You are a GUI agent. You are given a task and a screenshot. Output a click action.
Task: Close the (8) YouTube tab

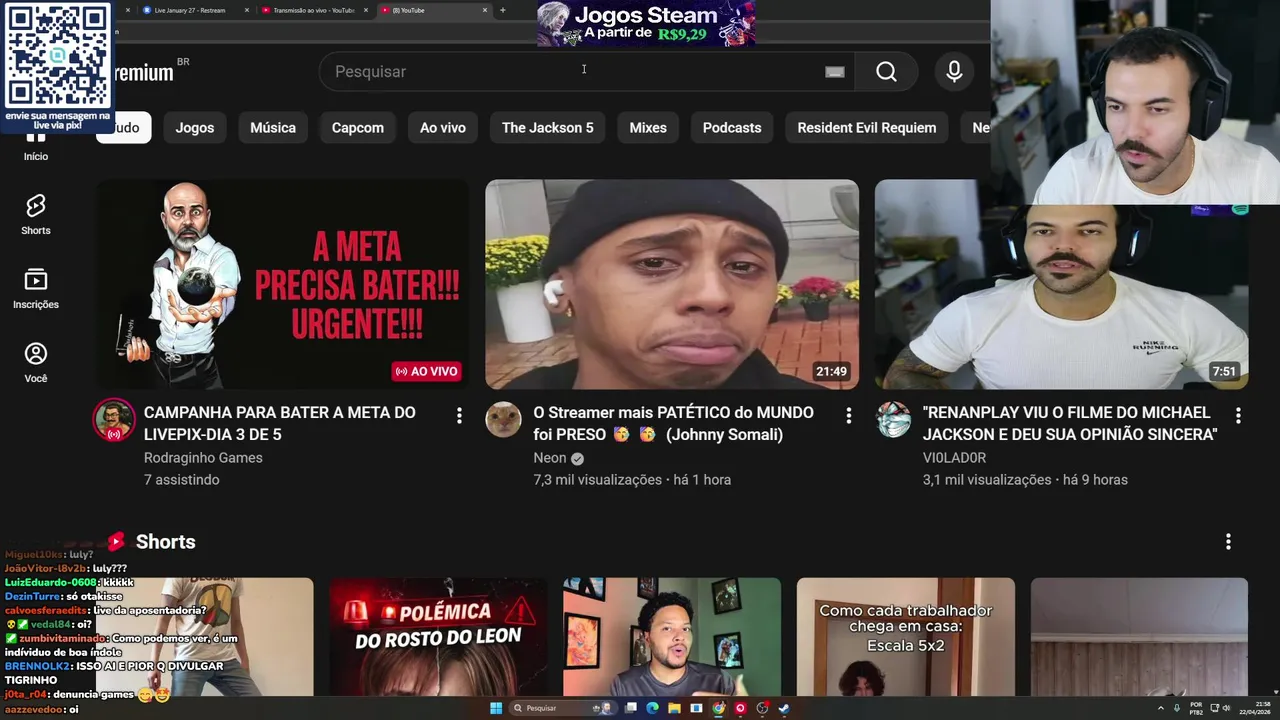[485, 10]
